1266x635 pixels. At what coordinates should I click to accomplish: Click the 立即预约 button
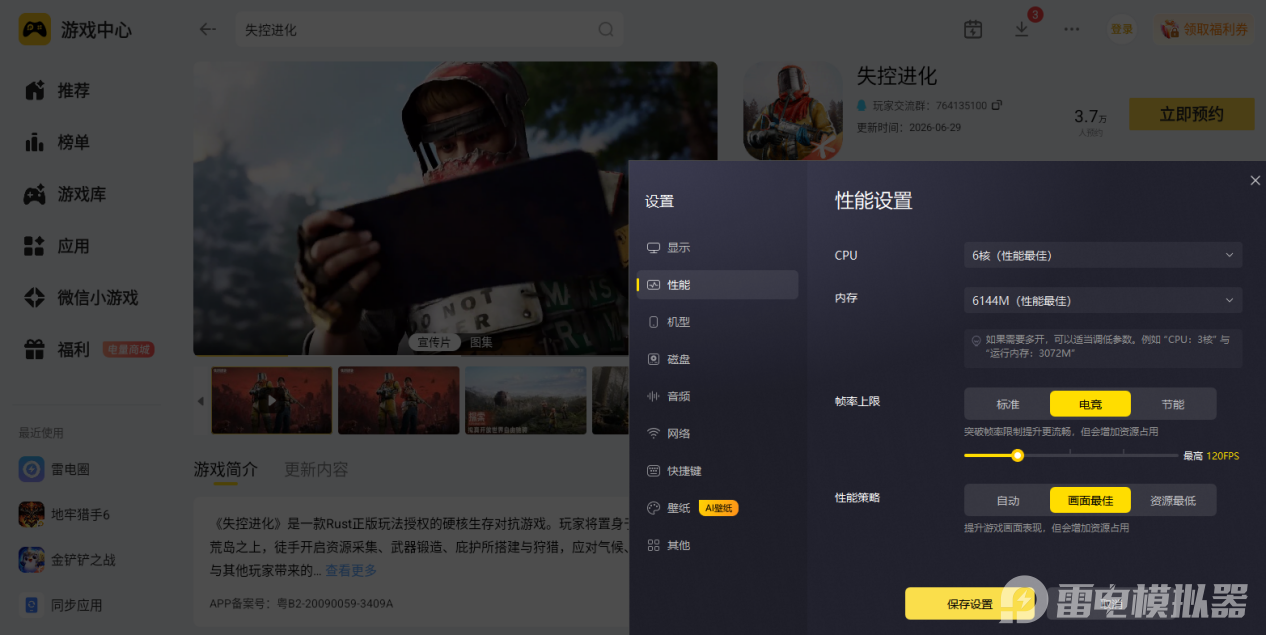pos(1192,114)
